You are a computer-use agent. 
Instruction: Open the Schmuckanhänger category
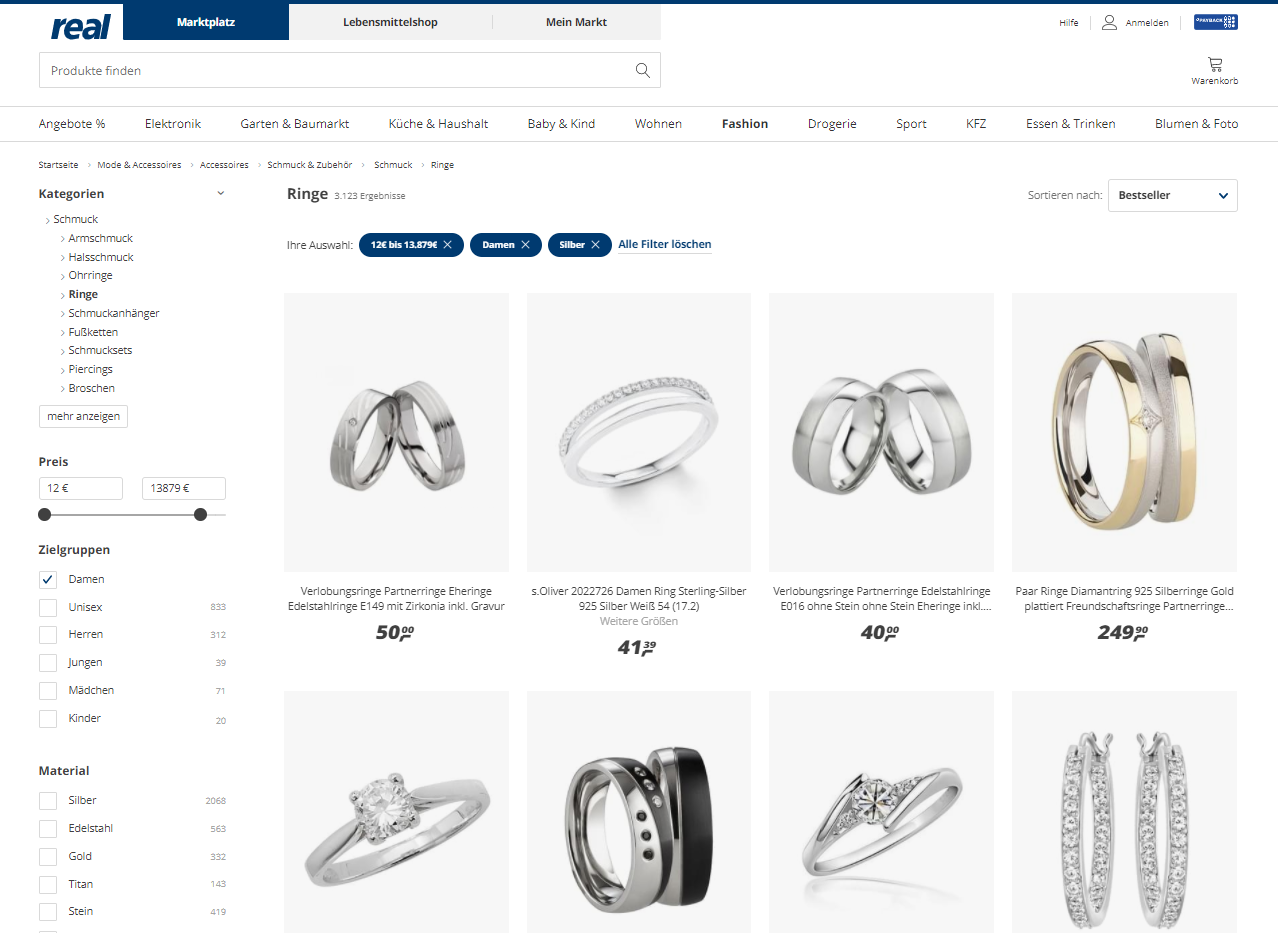[114, 313]
